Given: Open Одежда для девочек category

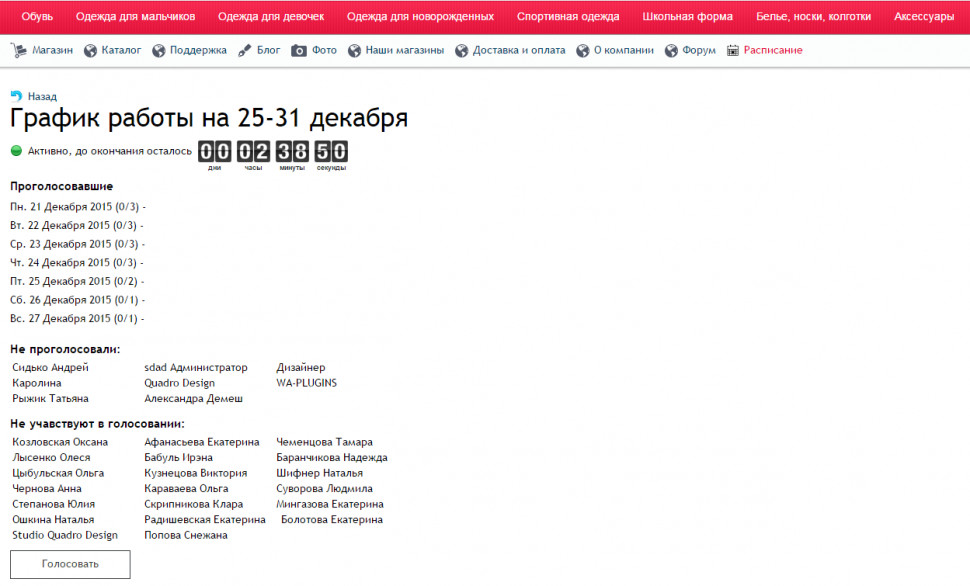Looking at the screenshot, I should pyautogui.click(x=271, y=17).
